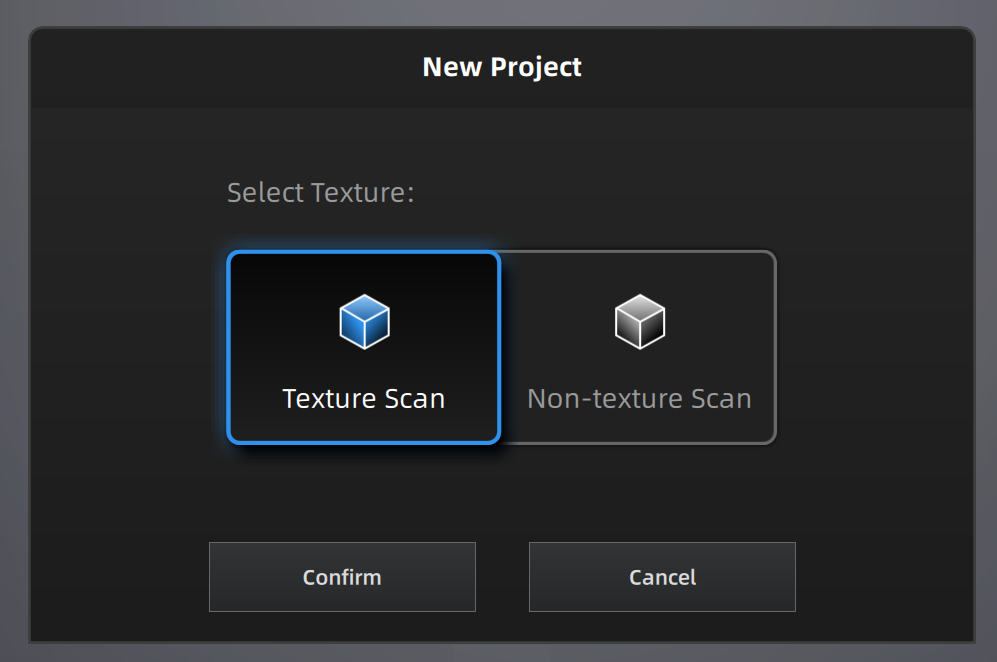The height and width of the screenshot is (662, 997).
Task: Click the highlighted blue-bordered Texture Scan tile
Action: [x=363, y=347]
